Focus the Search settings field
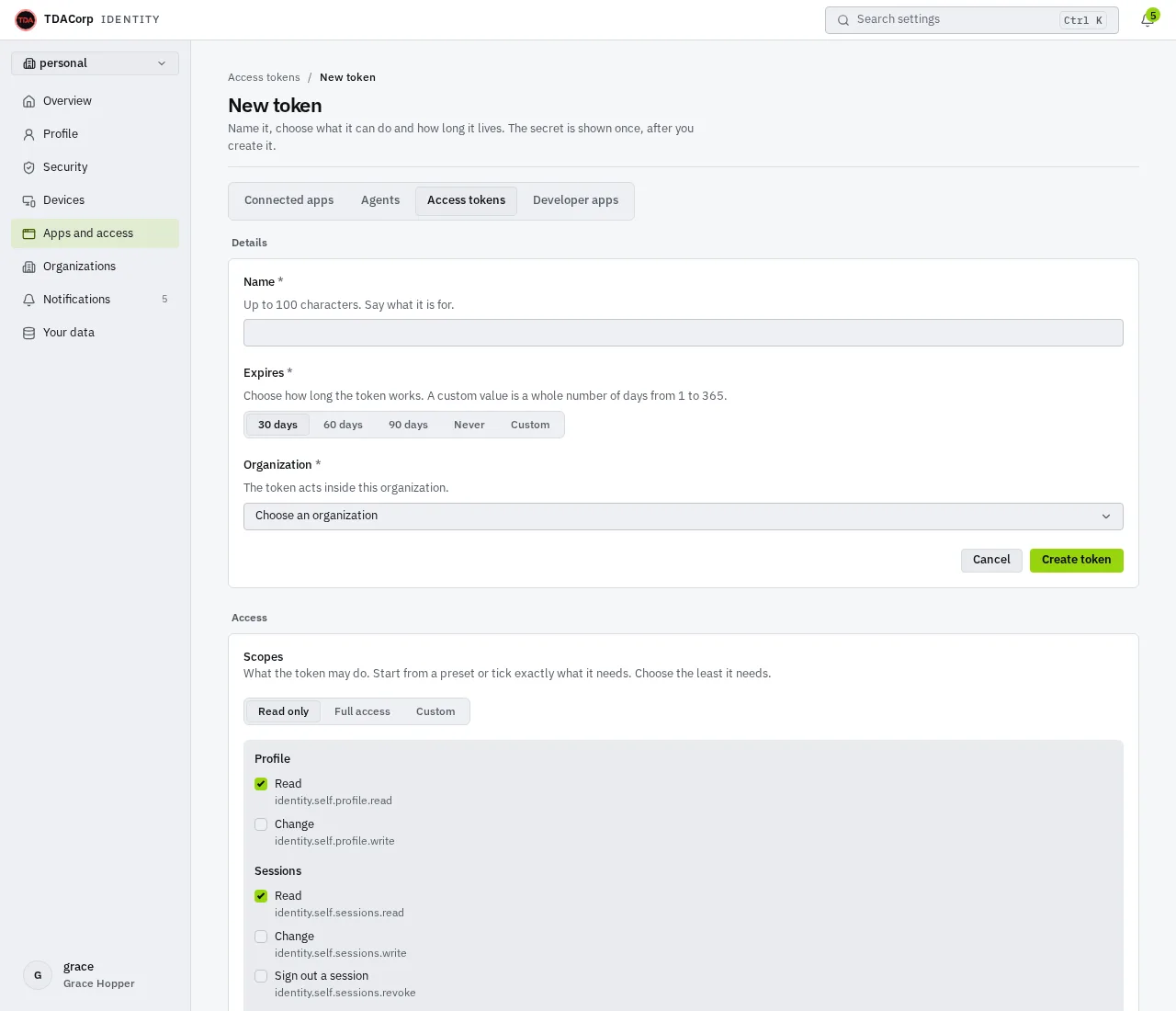 pos(972,20)
